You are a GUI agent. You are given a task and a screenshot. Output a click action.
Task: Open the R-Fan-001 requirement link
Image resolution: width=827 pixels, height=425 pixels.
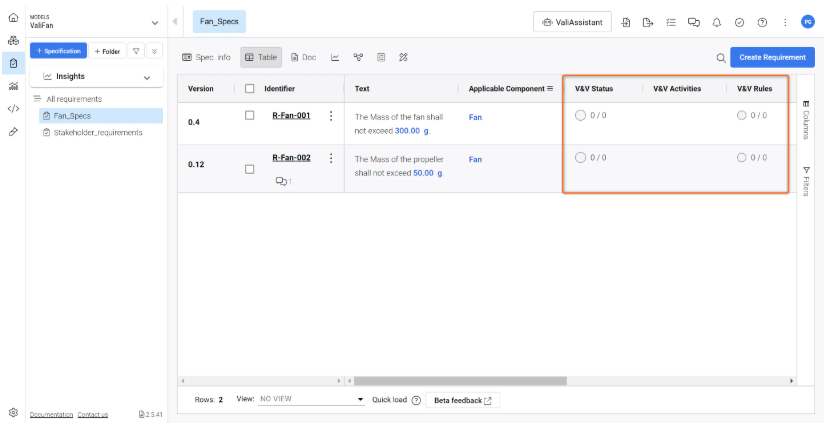click(291, 115)
